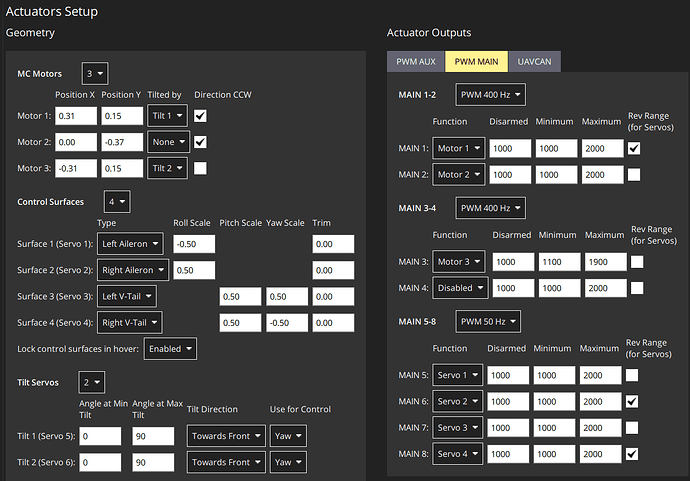This screenshot has height=481, width=690.
Task: Open Tilt 2 Use for Control dropdown
Action: (x=287, y=463)
